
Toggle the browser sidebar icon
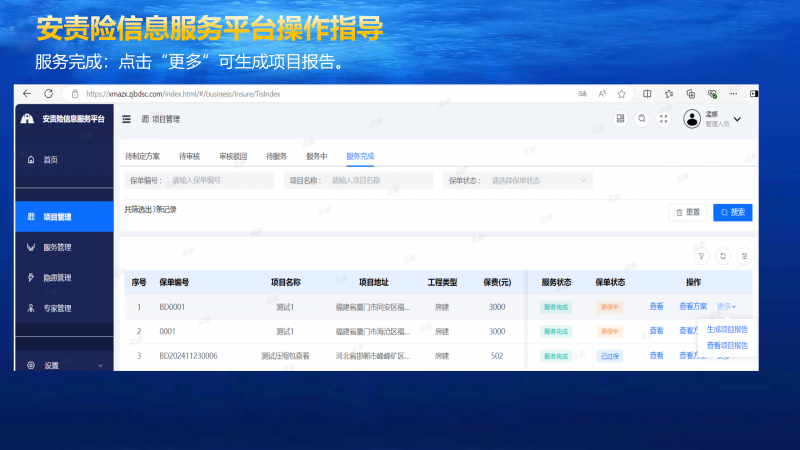click(x=754, y=94)
